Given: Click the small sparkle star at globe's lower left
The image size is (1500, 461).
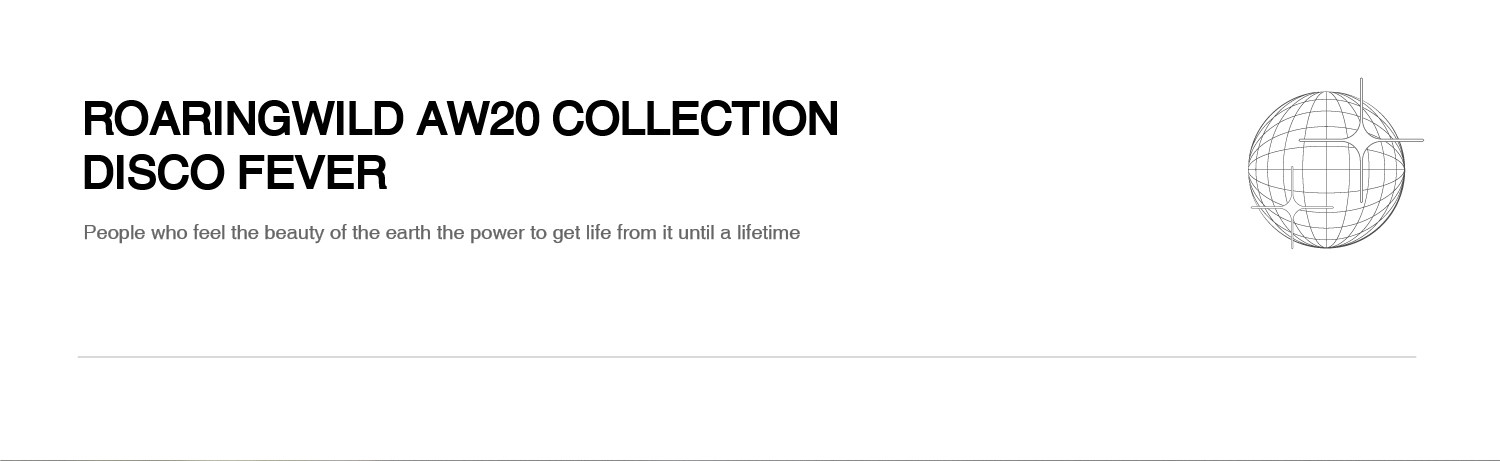Looking at the screenshot, I should click(1291, 207).
